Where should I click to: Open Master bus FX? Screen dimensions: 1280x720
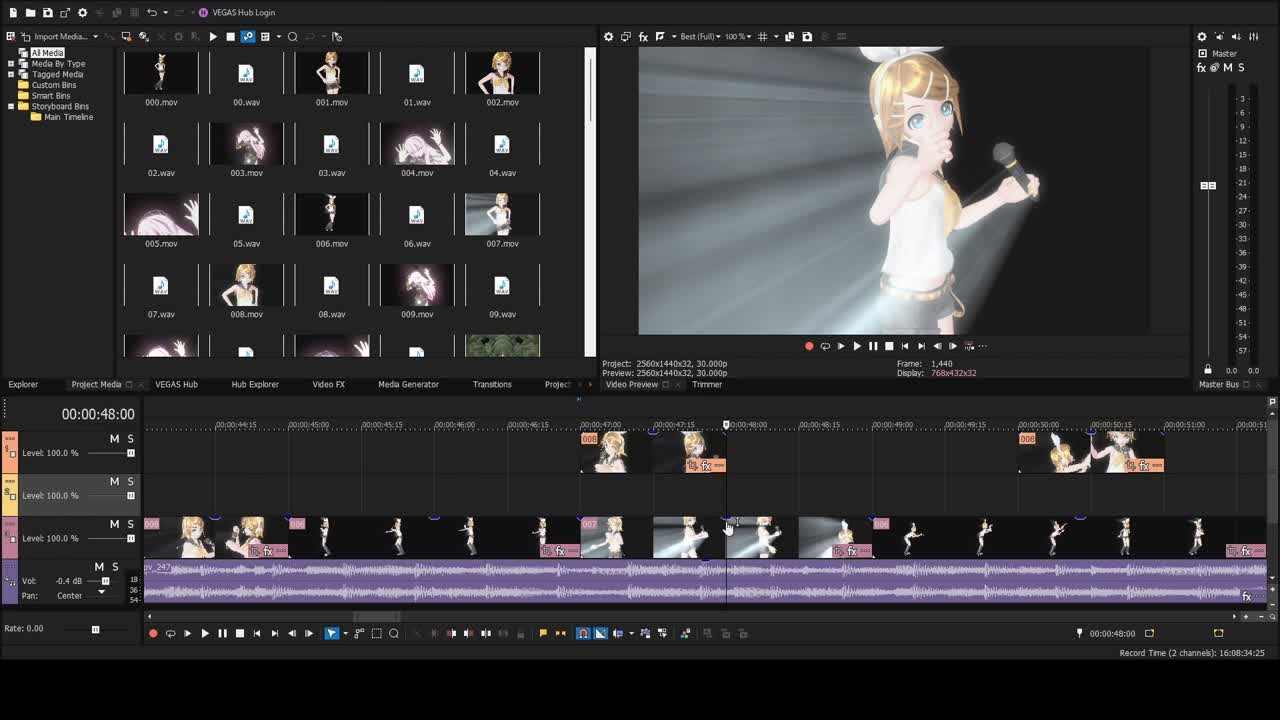click(x=1201, y=68)
